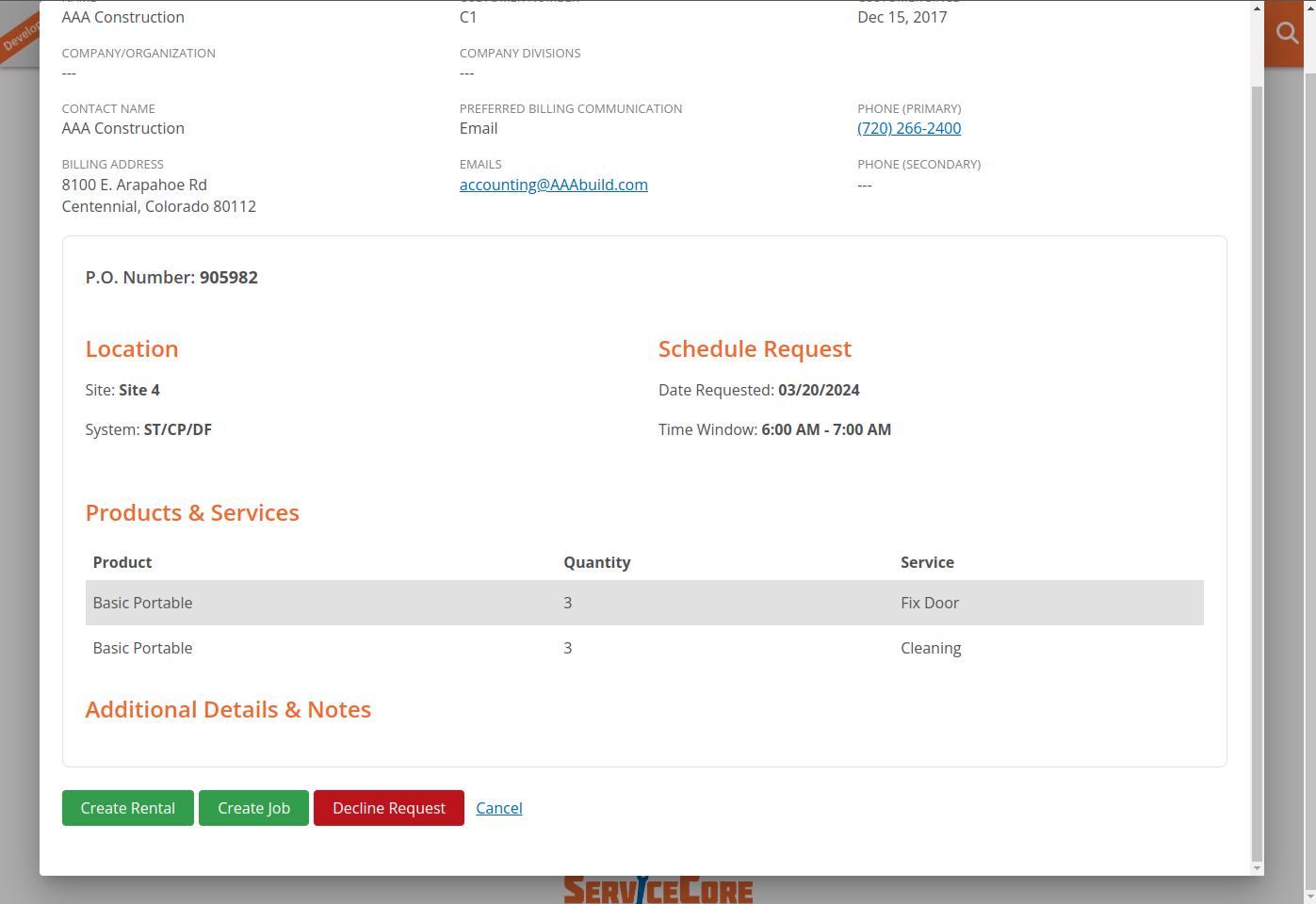Select the Fix Door service cell
Viewport: 1316px width, 904px height.
(x=930, y=603)
